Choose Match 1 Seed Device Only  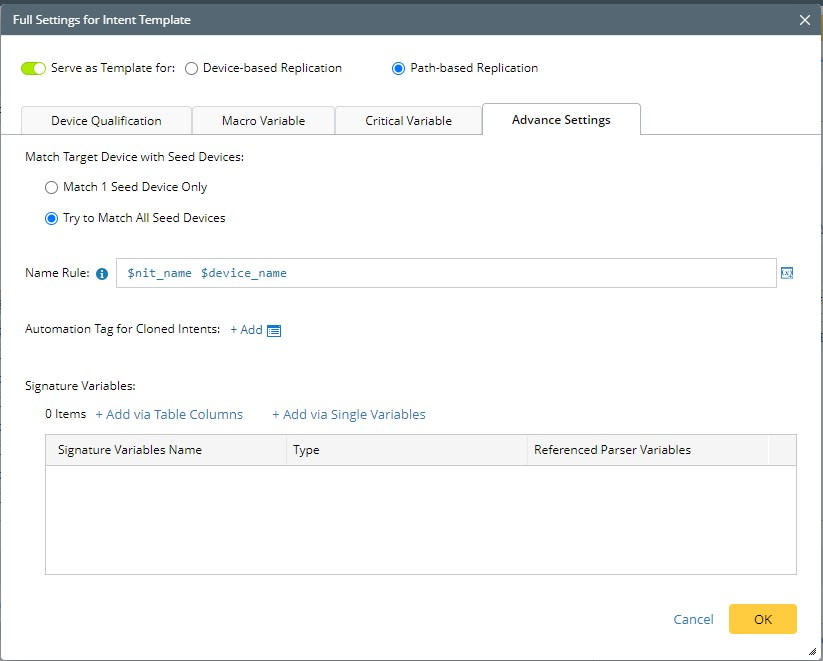(x=52, y=187)
